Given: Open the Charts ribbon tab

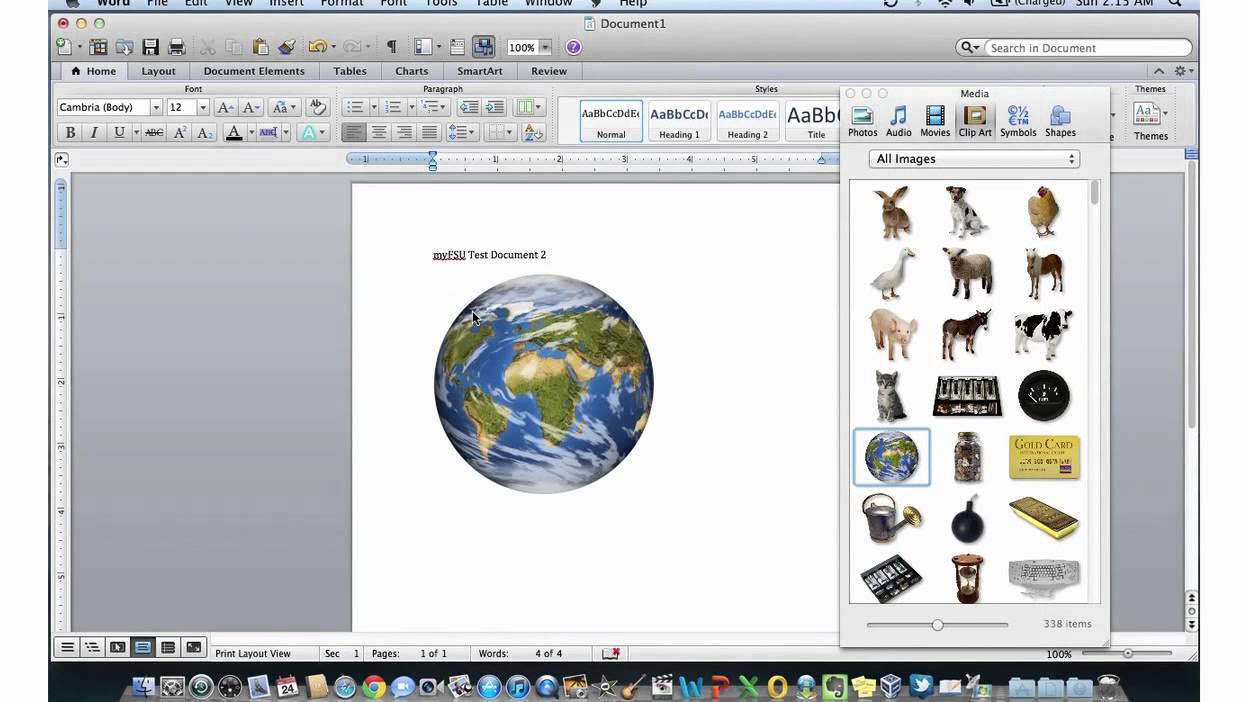Looking at the screenshot, I should (x=411, y=71).
